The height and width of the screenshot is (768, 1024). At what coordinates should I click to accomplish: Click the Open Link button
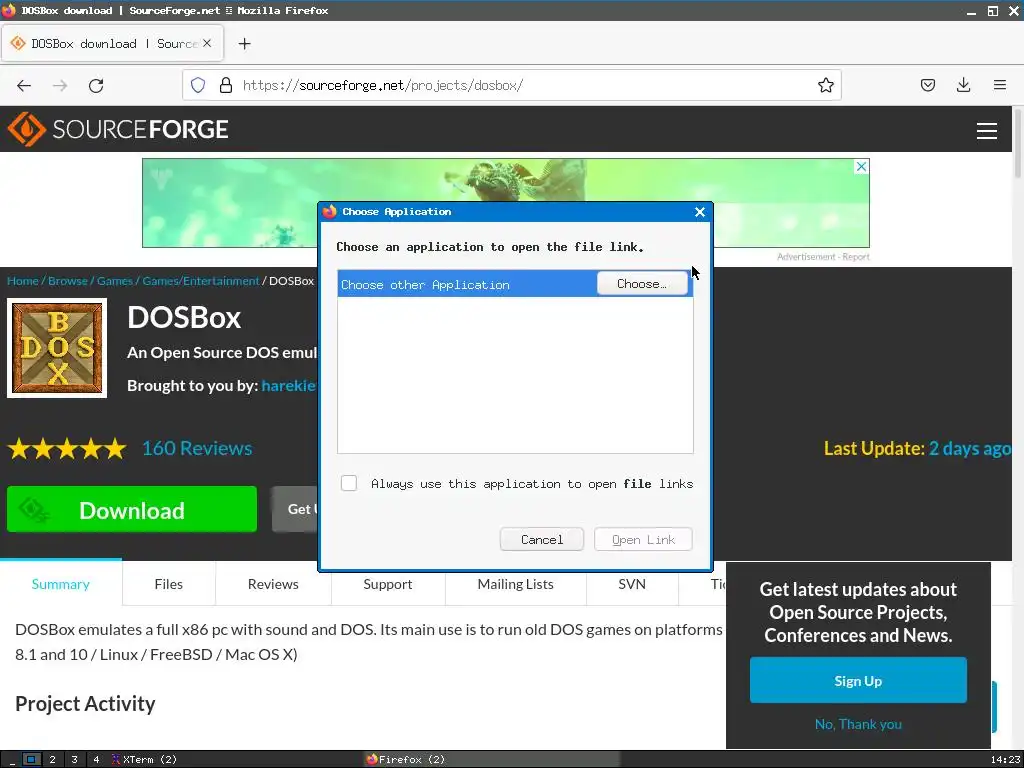pos(643,539)
